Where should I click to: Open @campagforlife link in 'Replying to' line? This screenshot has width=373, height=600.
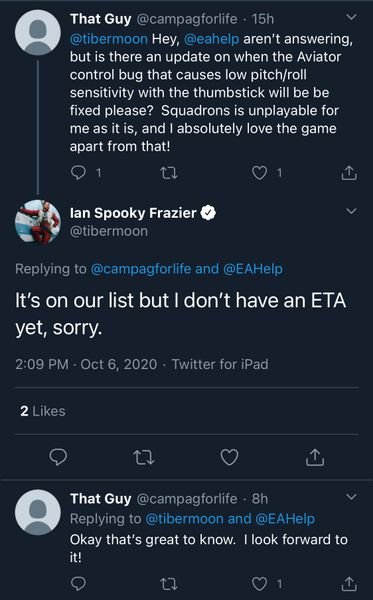141,269
